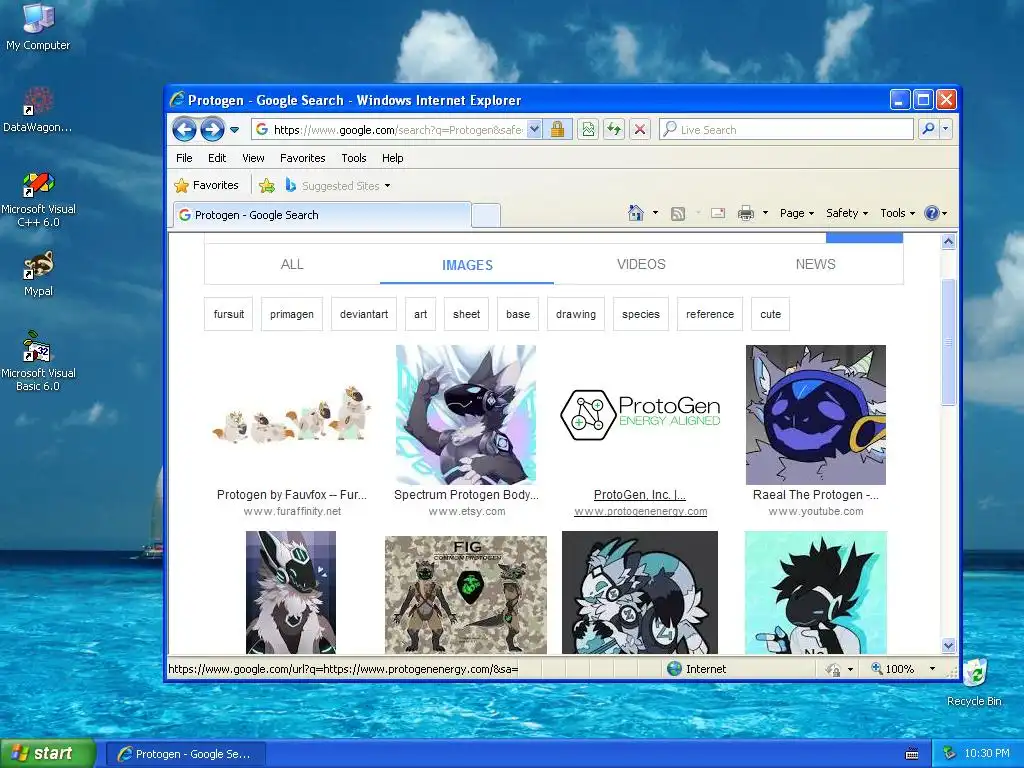Open the Protogen by Fauvfox thumbnail

[x=292, y=415]
